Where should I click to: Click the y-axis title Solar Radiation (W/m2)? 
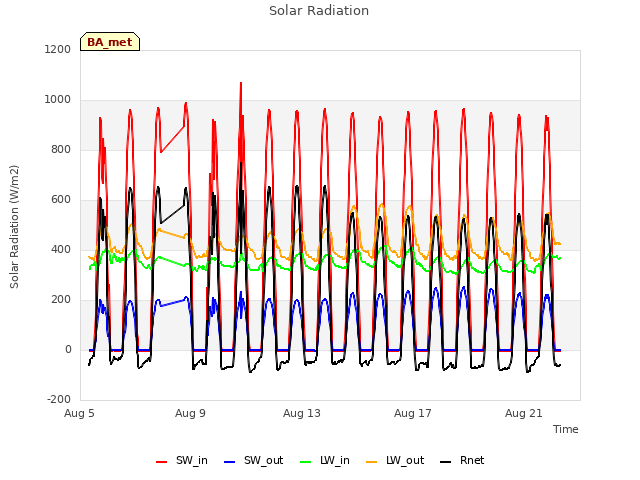tap(14, 227)
